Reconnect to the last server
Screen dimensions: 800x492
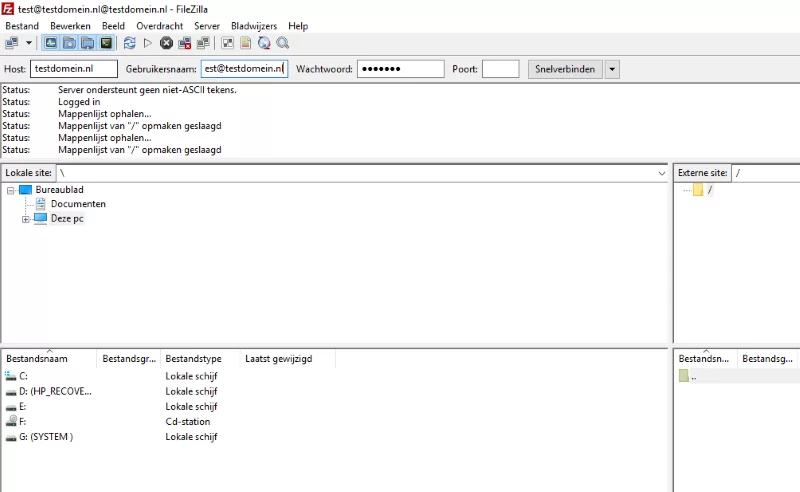(x=203, y=43)
